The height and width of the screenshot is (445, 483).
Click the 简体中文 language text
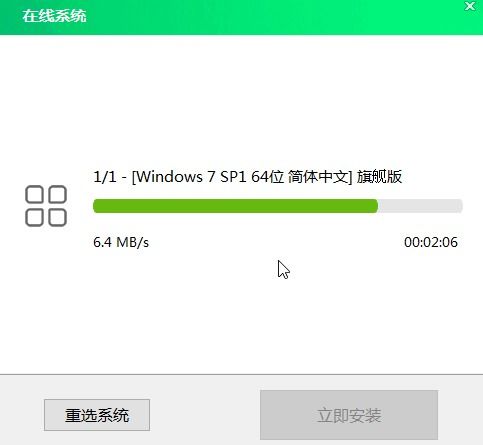(x=318, y=177)
